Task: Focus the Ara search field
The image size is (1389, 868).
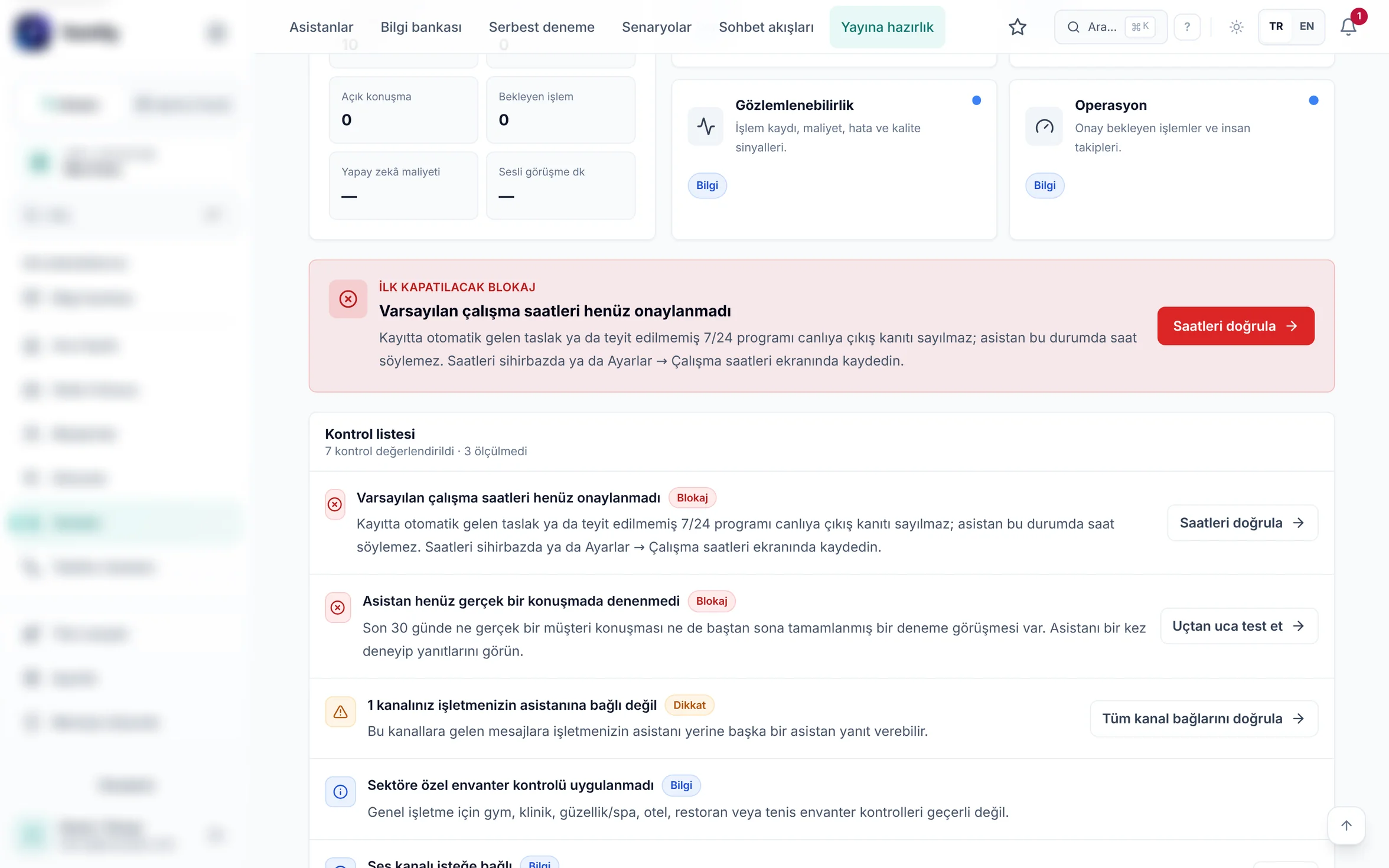Action: (1110, 27)
